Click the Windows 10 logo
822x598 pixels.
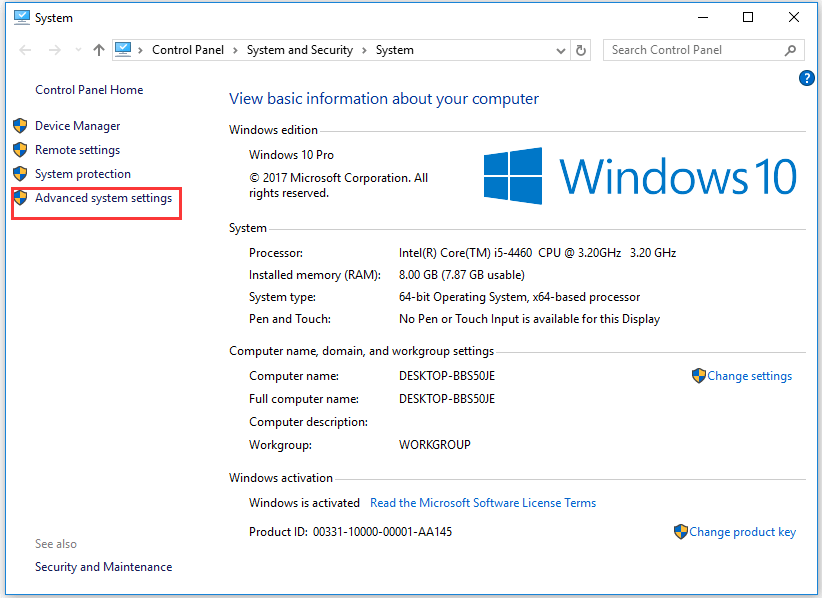tap(640, 176)
